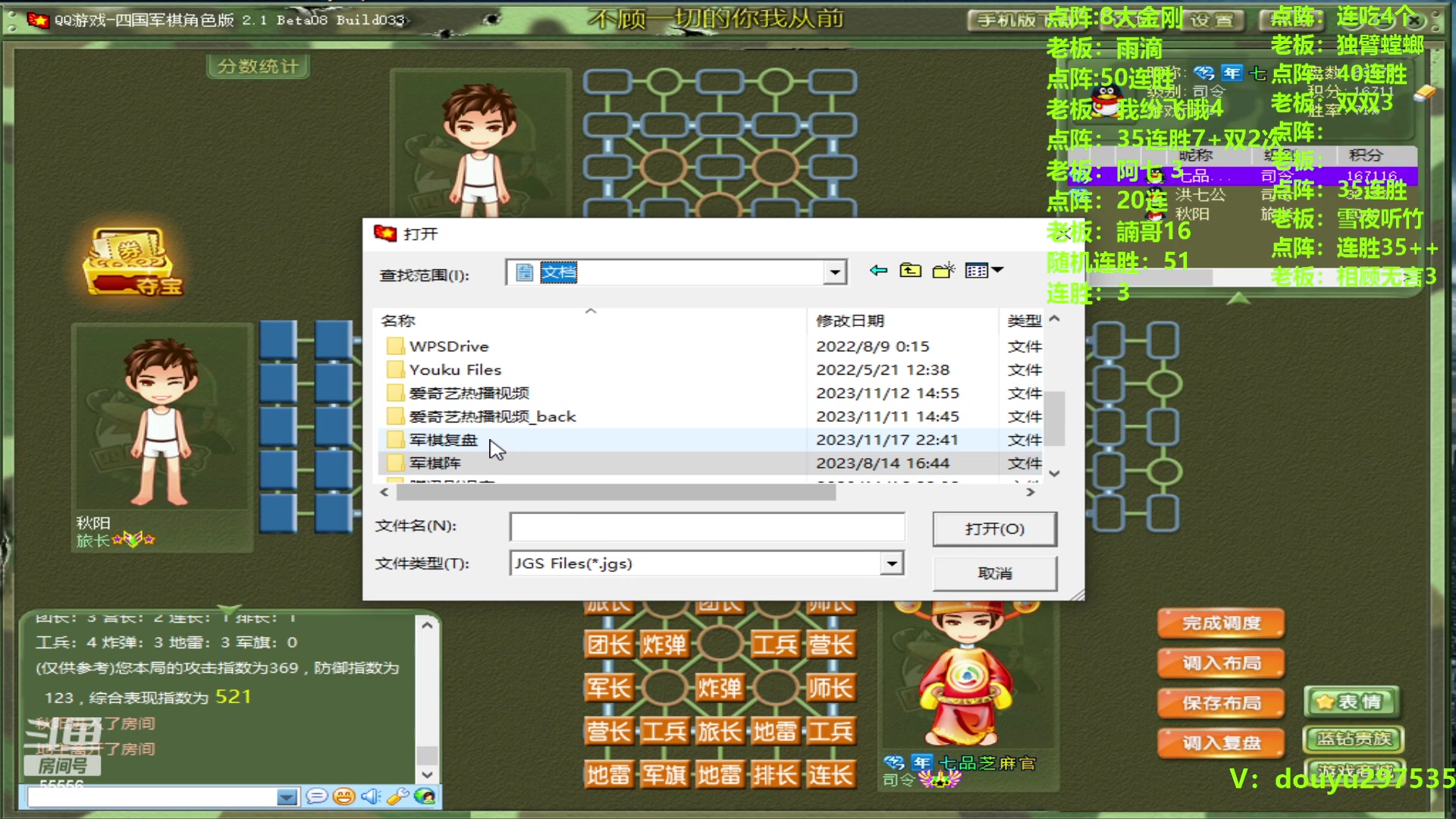Expand the 文件类型 JGS Files dropdown
The width and height of the screenshot is (1456, 819).
pos(892,563)
